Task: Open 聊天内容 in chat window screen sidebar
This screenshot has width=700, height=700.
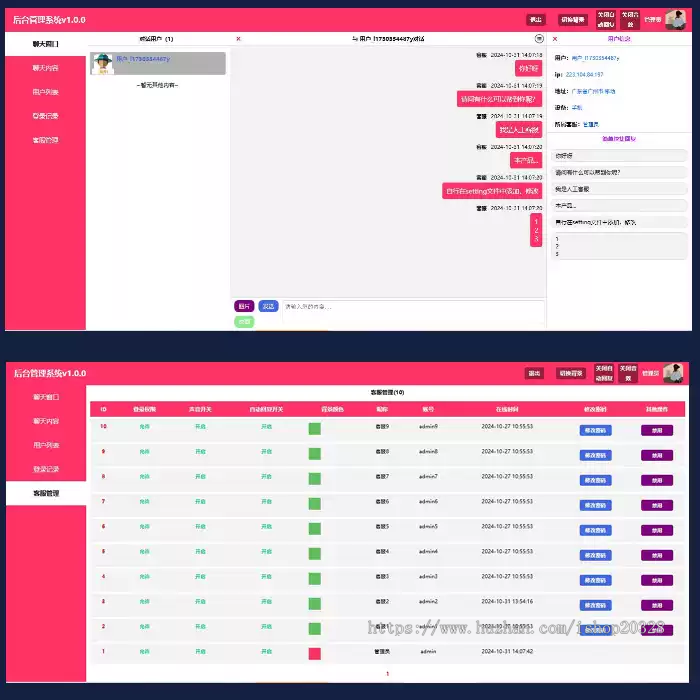Action: coord(45,68)
